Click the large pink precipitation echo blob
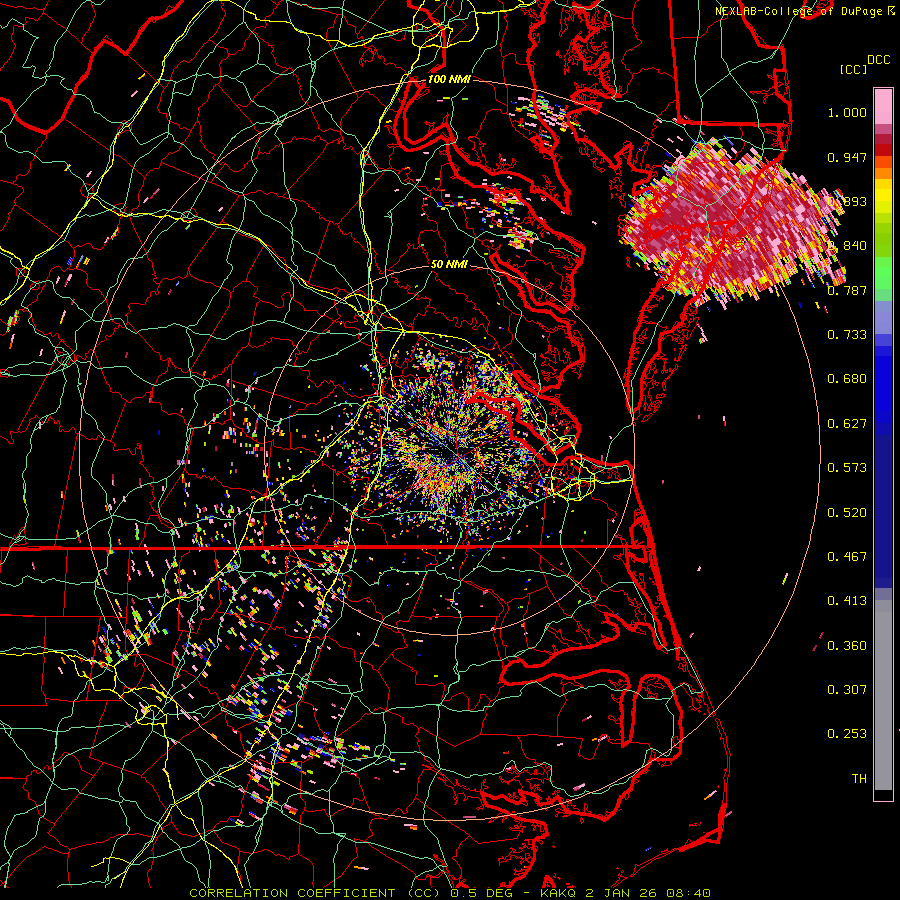The height and width of the screenshot is (900, 900). [732, 221]
